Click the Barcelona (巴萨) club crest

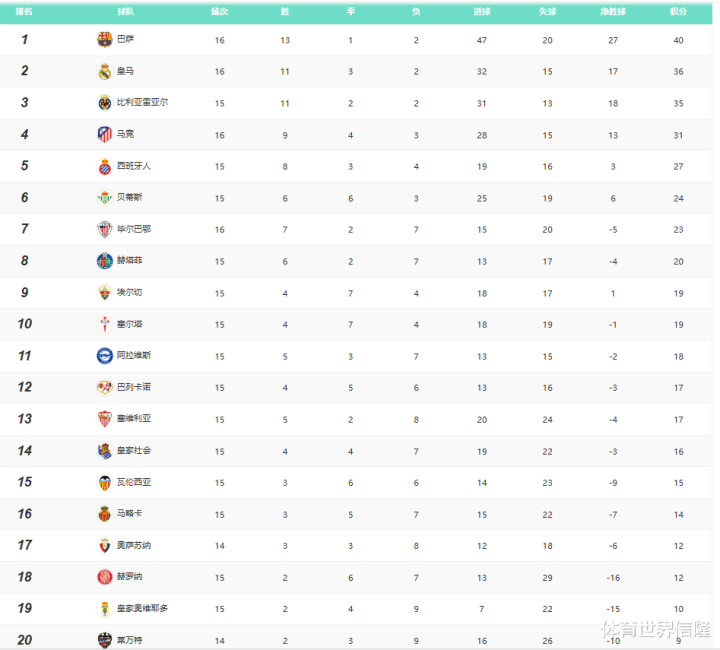[104, 39]
